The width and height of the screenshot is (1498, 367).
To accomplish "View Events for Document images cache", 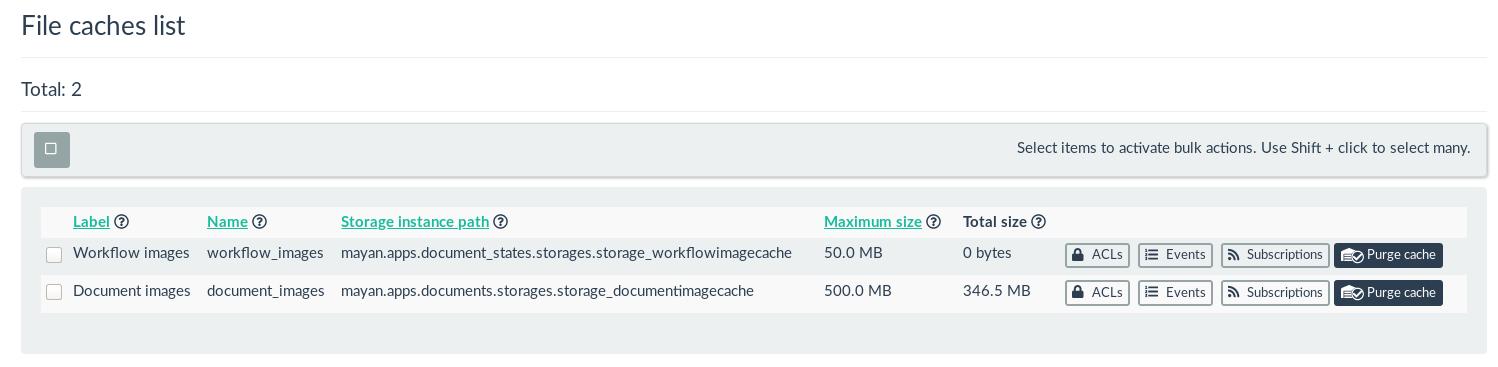I will pyautogui.click(x=1175, y=293).
